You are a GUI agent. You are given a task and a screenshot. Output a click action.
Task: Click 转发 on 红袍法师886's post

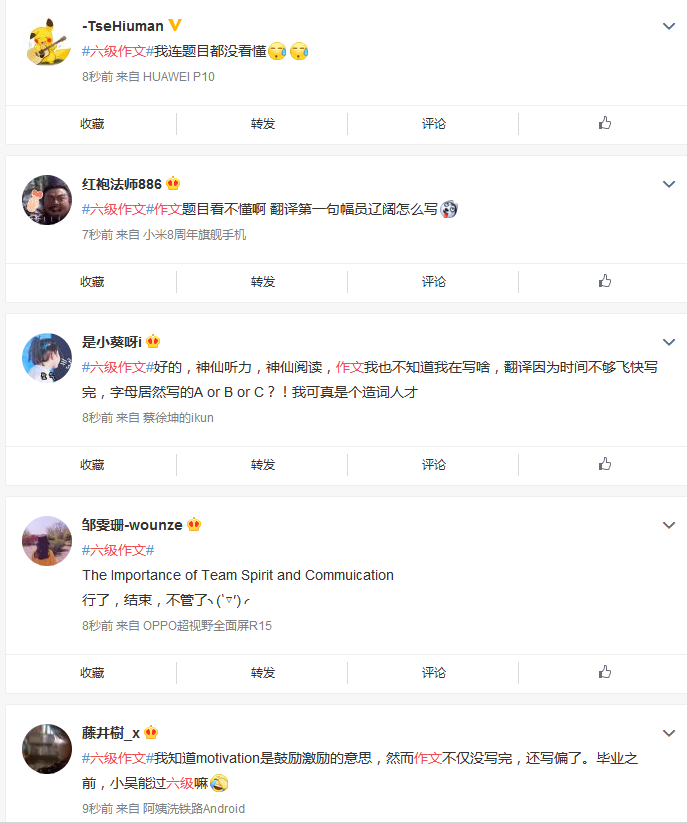263,282
